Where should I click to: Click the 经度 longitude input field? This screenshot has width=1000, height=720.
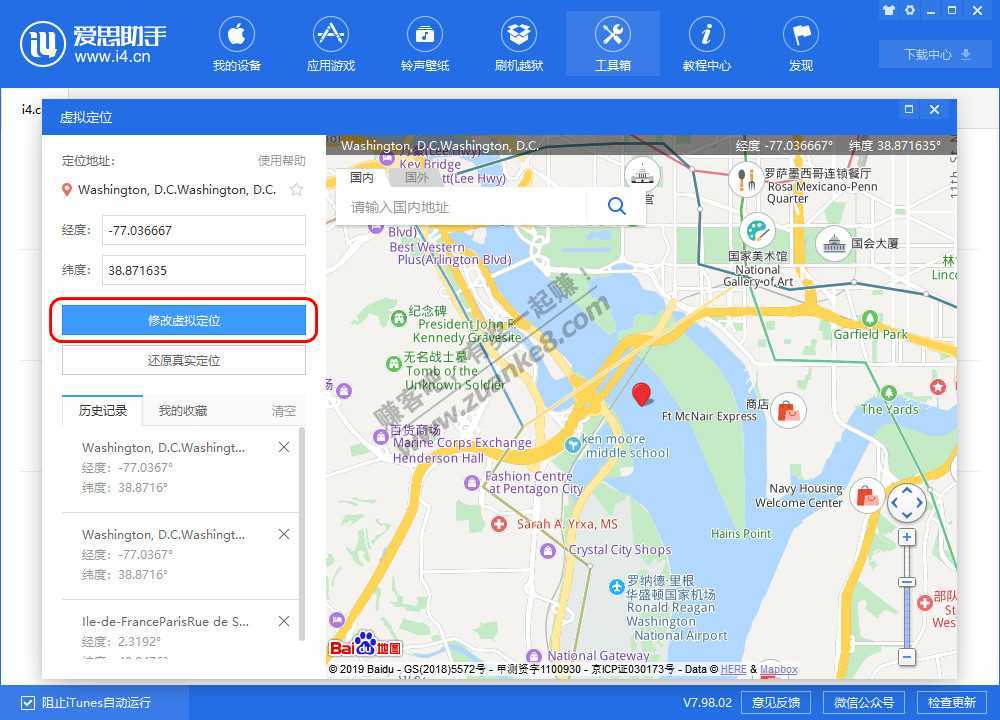(203, 230)
